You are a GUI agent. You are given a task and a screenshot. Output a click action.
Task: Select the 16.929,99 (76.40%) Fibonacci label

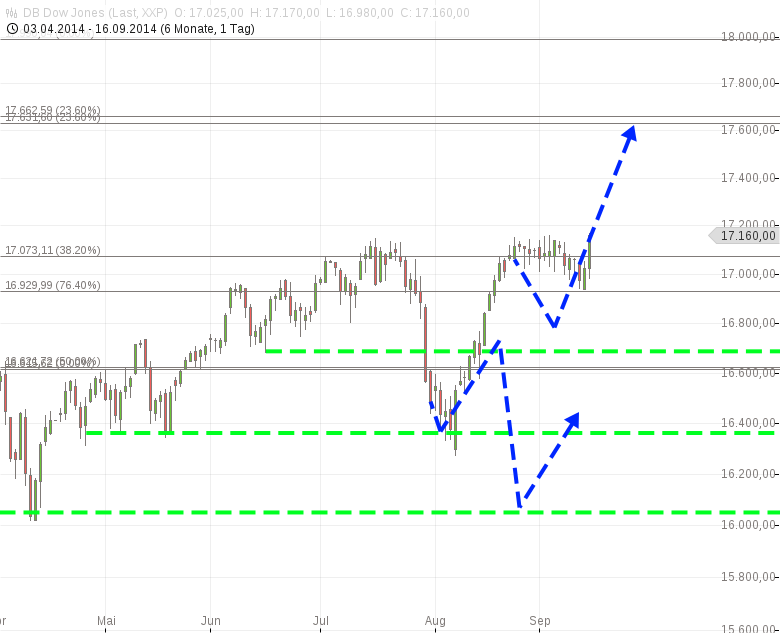point(53,285)
